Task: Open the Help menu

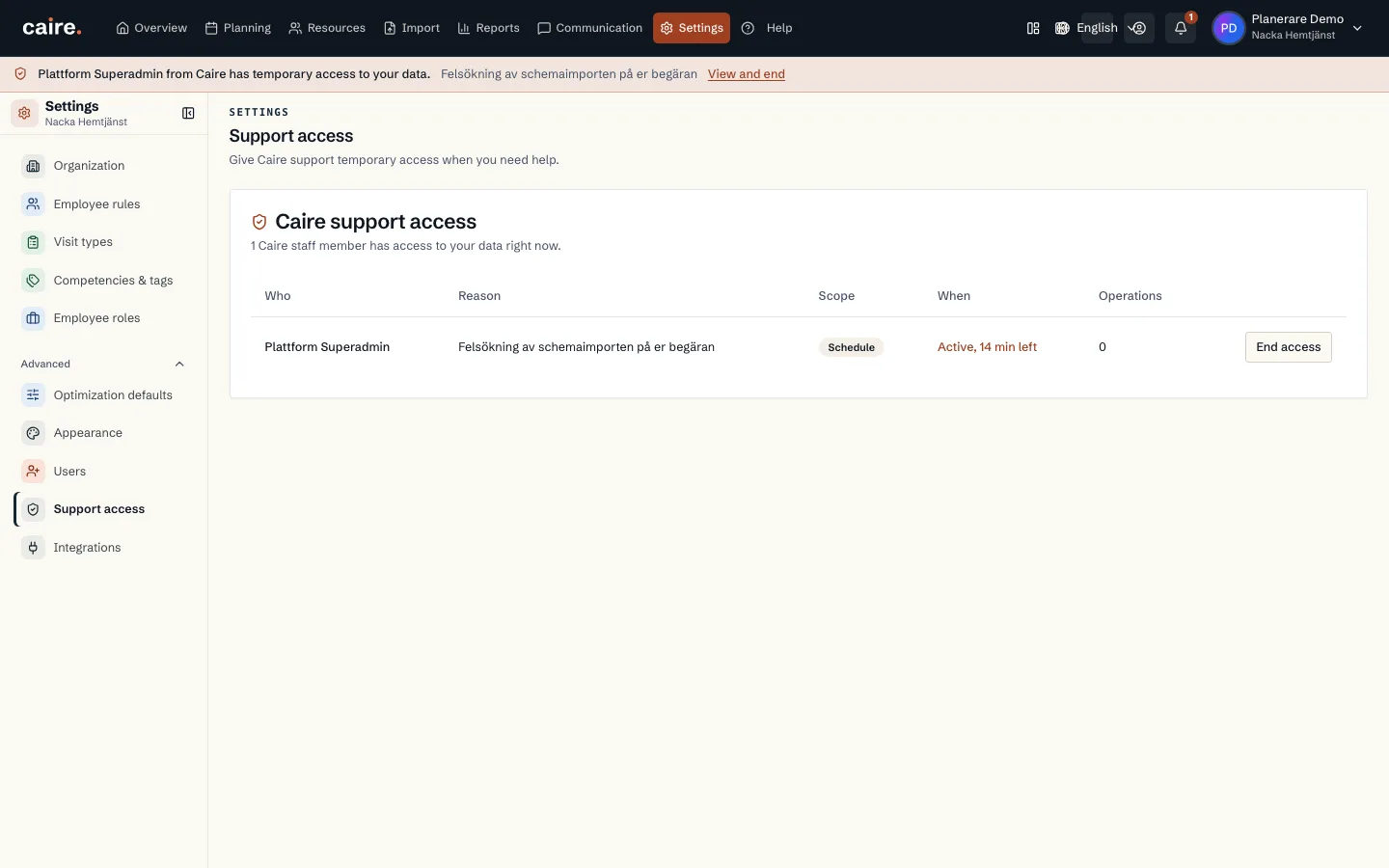Action: click(x=768, y=28)
